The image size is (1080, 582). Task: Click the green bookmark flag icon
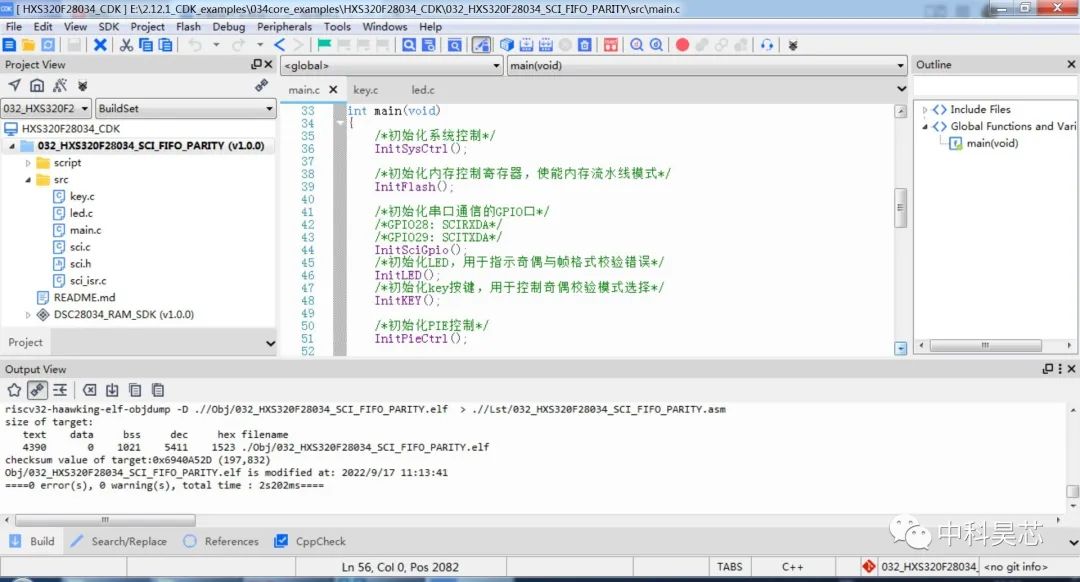point(324,45)
